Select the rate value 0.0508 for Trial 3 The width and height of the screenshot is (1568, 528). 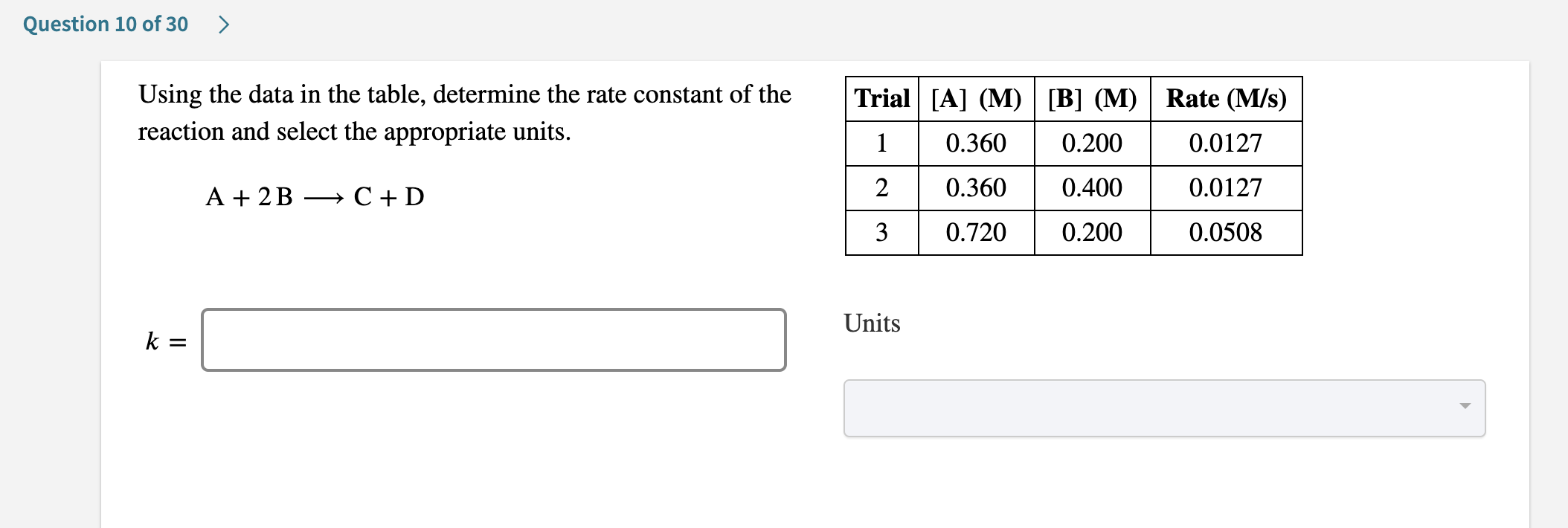coord(1225,233)
